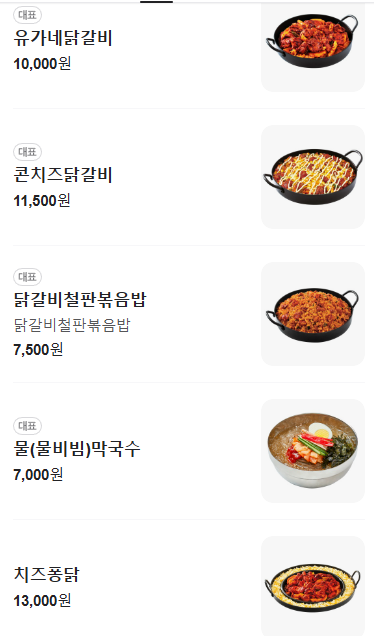Click the 대표 badge above 물(물비빔)막국수
The height and width of the screenshot is (636, 374).
[x=28, y=426]
